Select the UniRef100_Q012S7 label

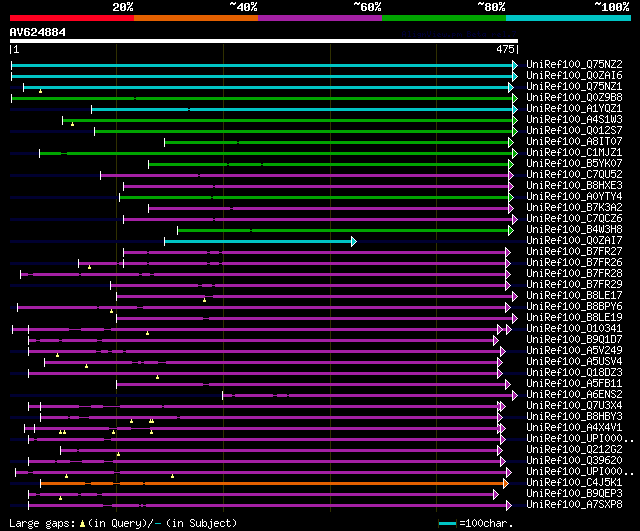pyautogui.click(x=574, y=130)
